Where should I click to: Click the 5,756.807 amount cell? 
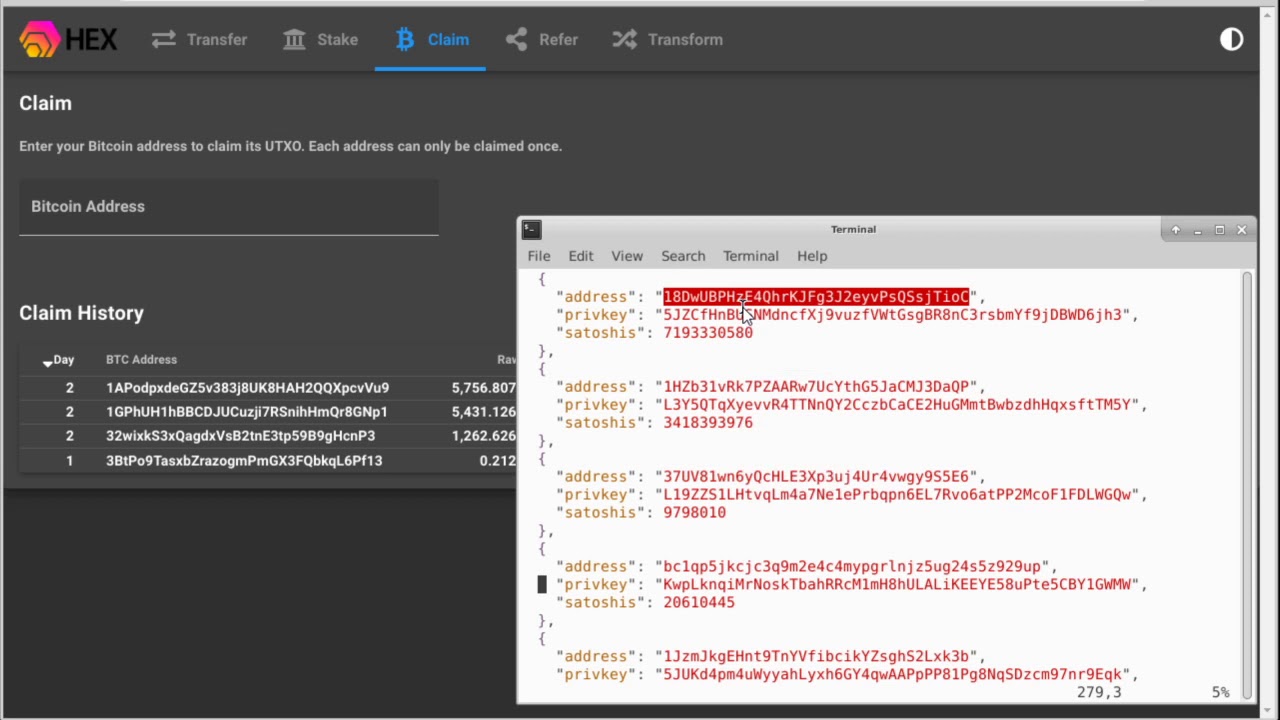tap(484, 388)
